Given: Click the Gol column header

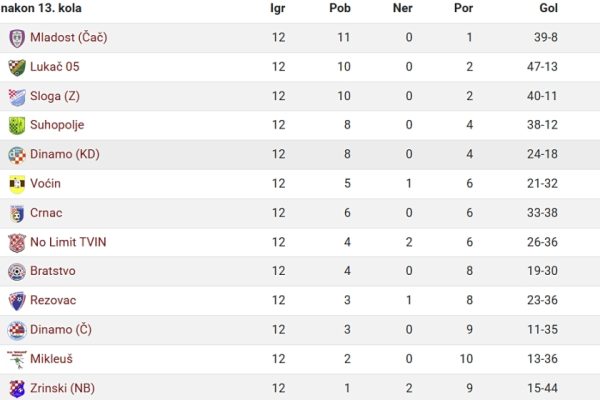Looking at the screenshot, I should [x=548, y=8].
